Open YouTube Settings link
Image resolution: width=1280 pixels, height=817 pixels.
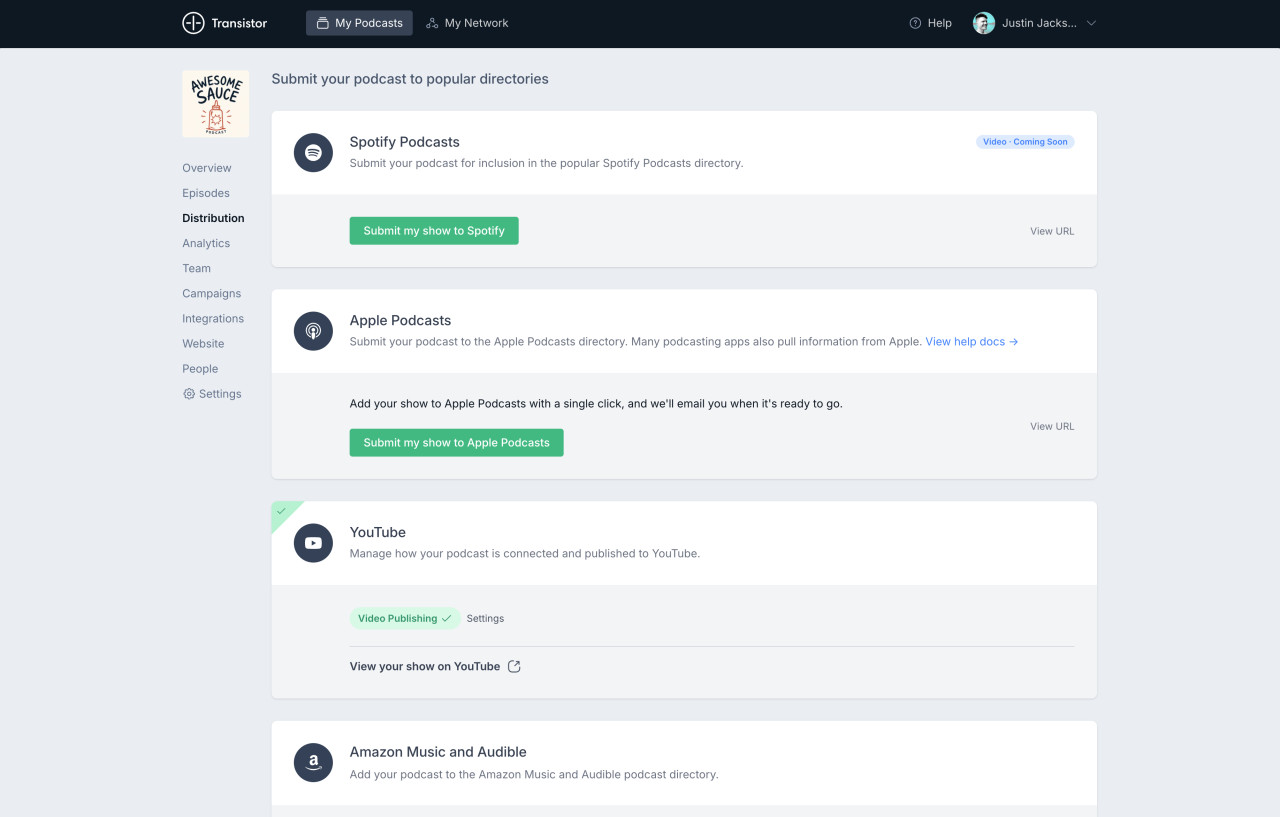pos(485,619)
